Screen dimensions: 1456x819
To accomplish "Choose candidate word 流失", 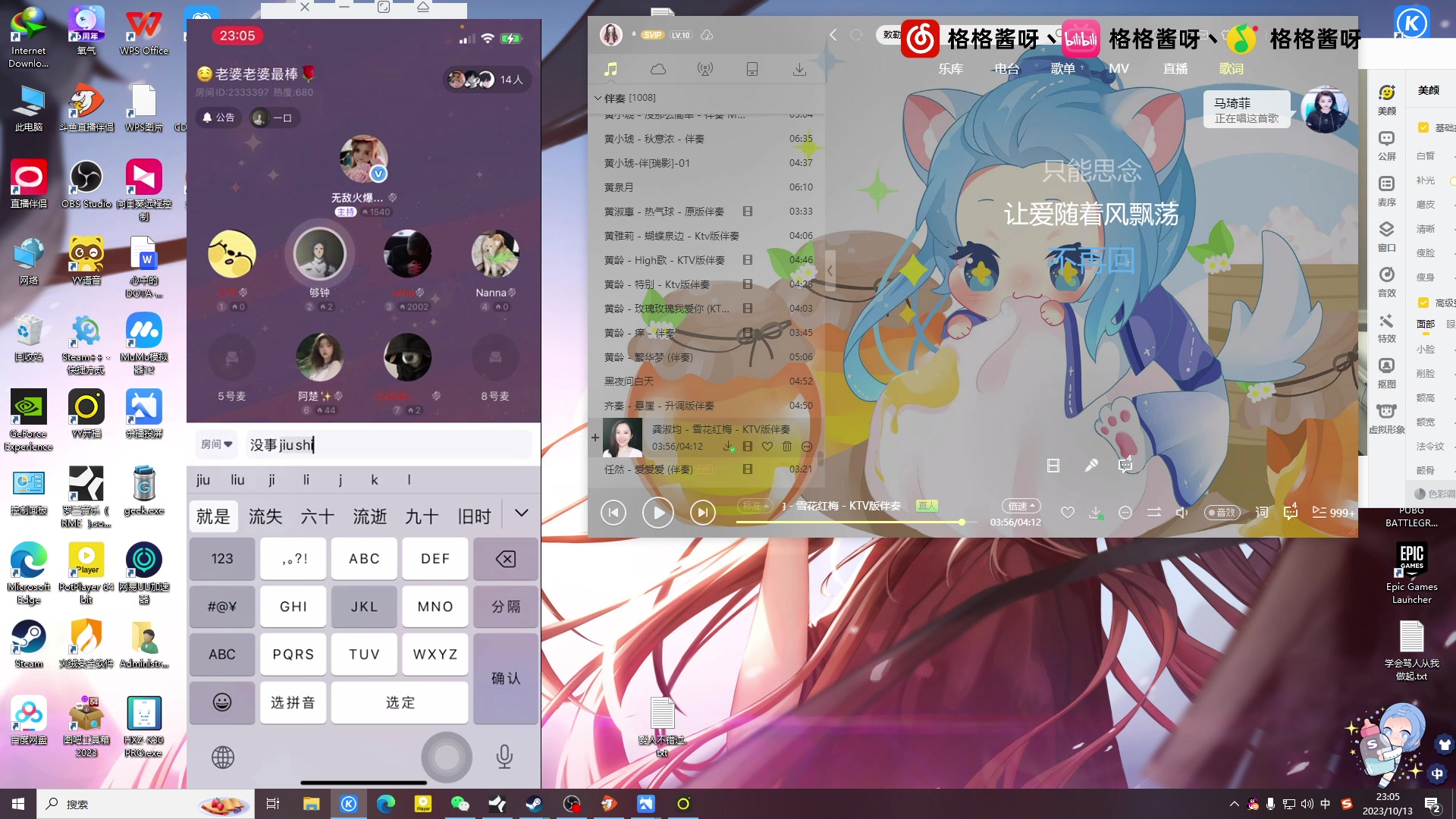I will [265, 516].
